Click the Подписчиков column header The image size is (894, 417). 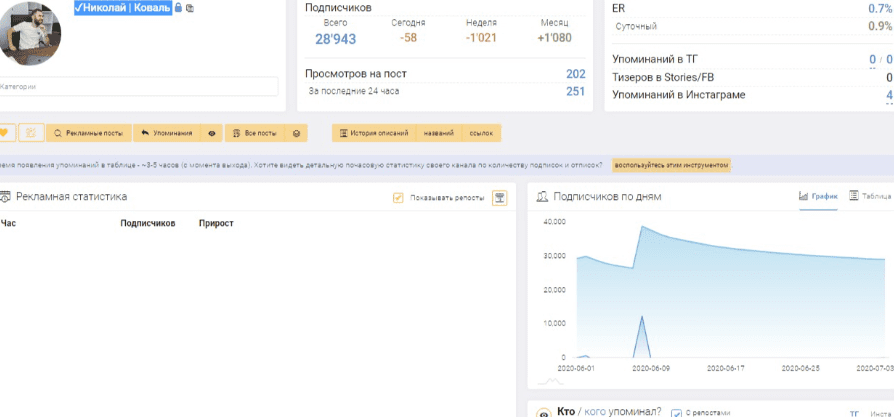click(148, 224)
